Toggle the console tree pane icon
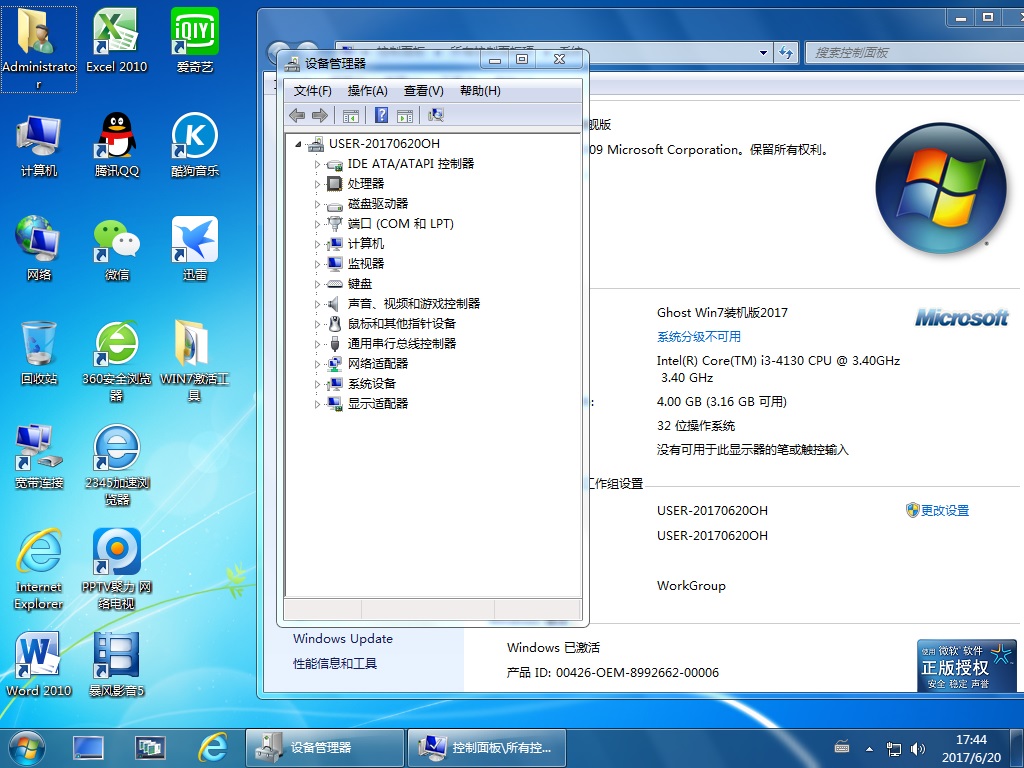1024x768 pixels. [x=350, y=115]
